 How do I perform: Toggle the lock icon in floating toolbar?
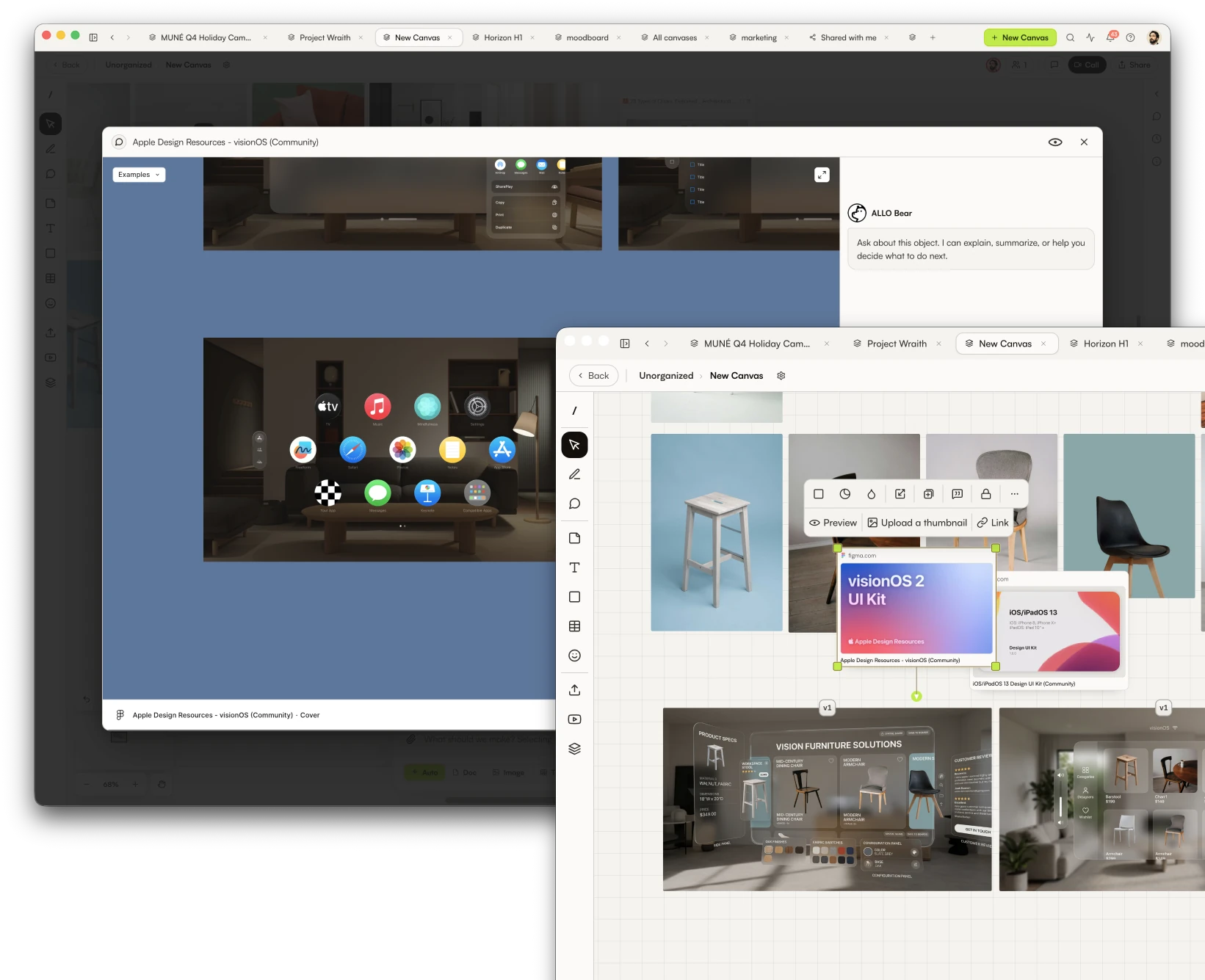986,494
